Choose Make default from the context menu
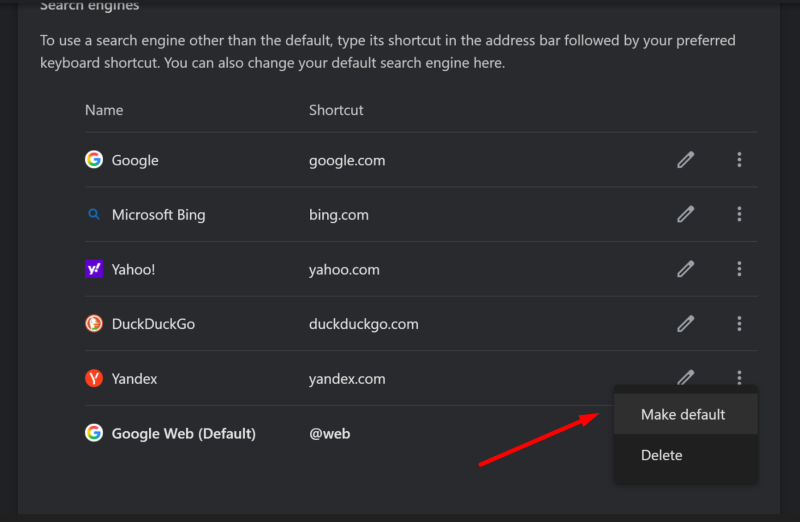800x522 pixels. pyautogui.click(x=683, y=414)
